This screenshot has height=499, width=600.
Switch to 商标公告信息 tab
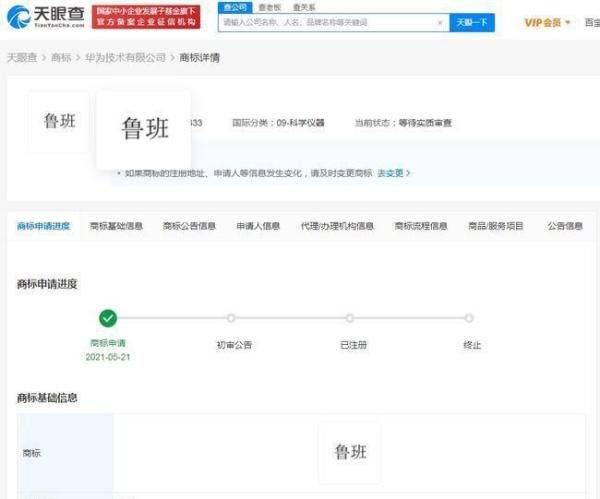189,226
